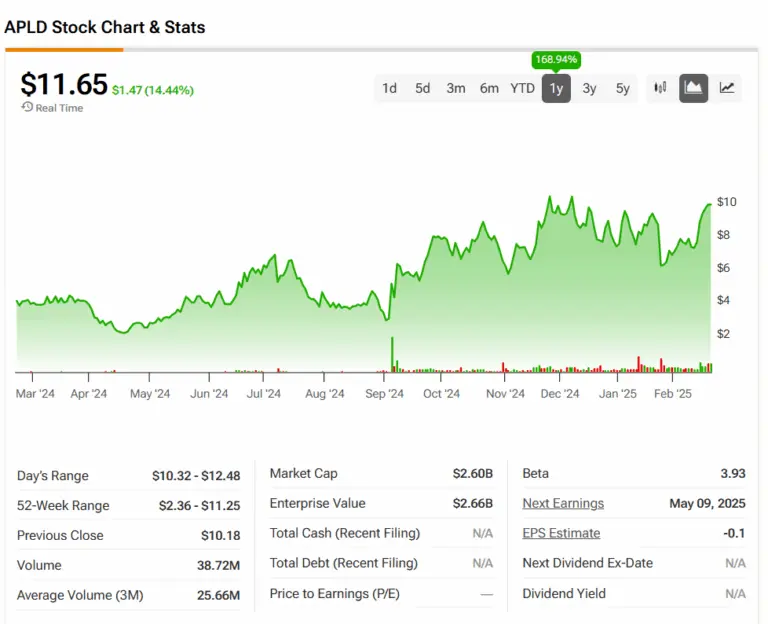The image size is (768, 624).
Task: Click the Total Debt (Recent Filing) label
Action: pos(343,563)
